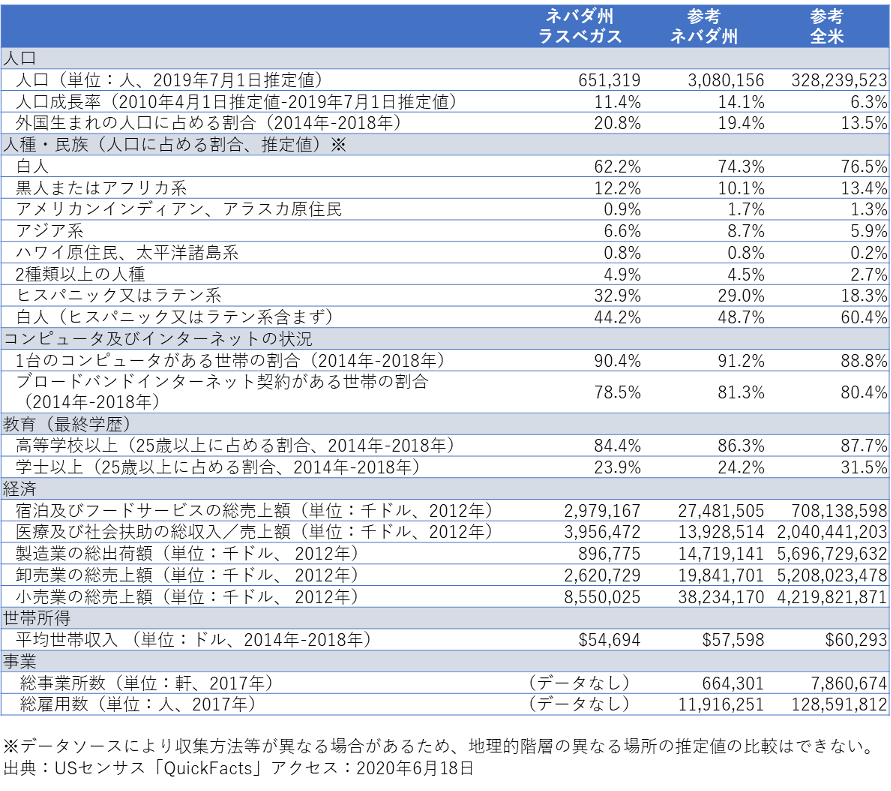Click 高等学校以上 row label
Screen dimensions: 891x791
(x=235, y=445)
